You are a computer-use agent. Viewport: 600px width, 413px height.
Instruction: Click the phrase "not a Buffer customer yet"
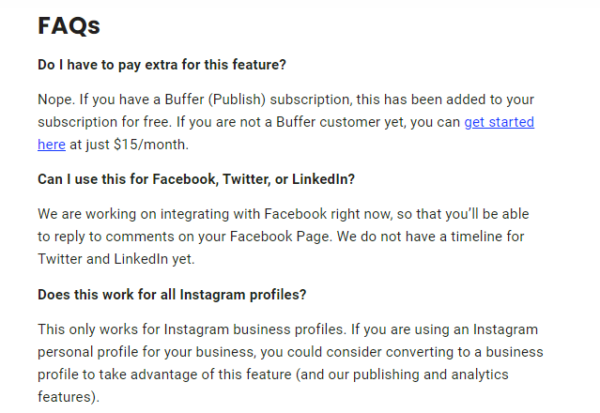(321, 122)
